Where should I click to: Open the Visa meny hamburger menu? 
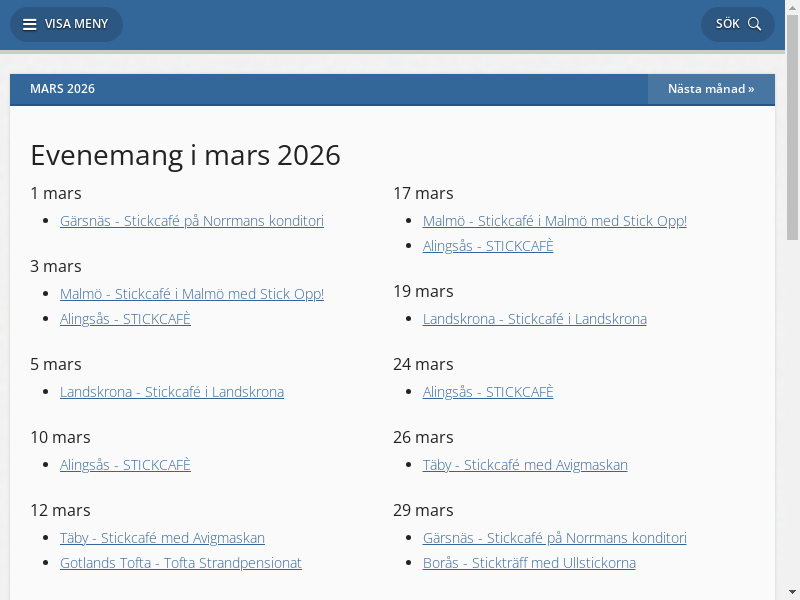point(66,24)
